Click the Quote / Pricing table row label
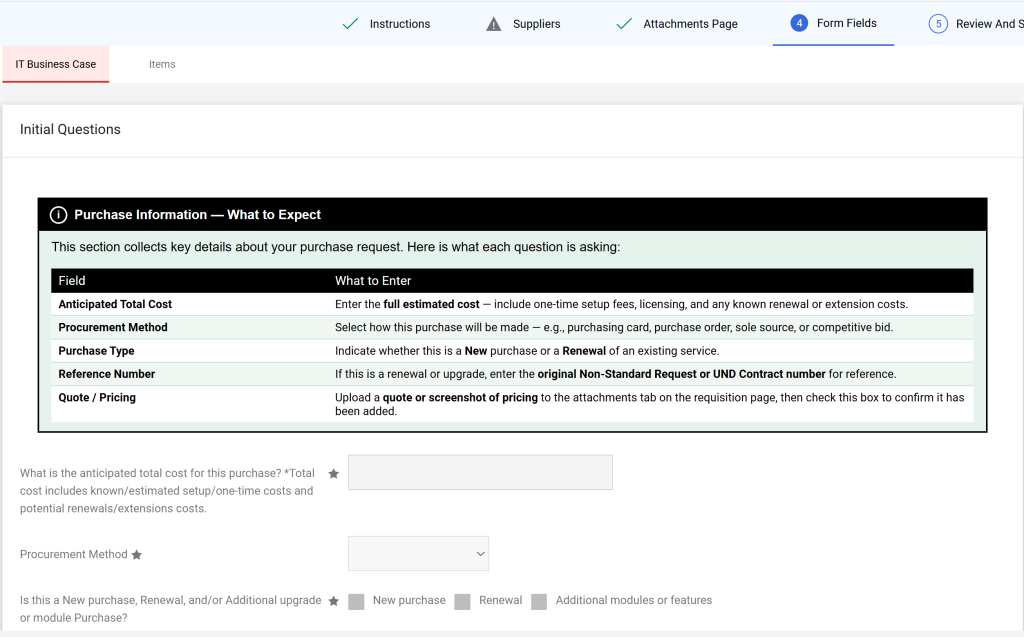The image size is (1024, 637). click(x=97, y=397)
